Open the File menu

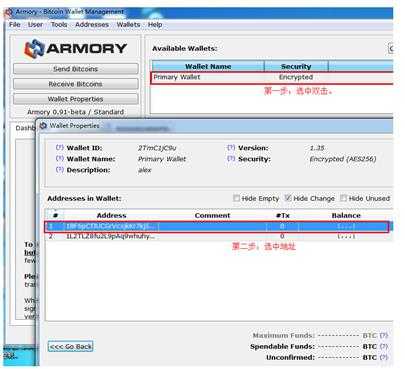15,25
